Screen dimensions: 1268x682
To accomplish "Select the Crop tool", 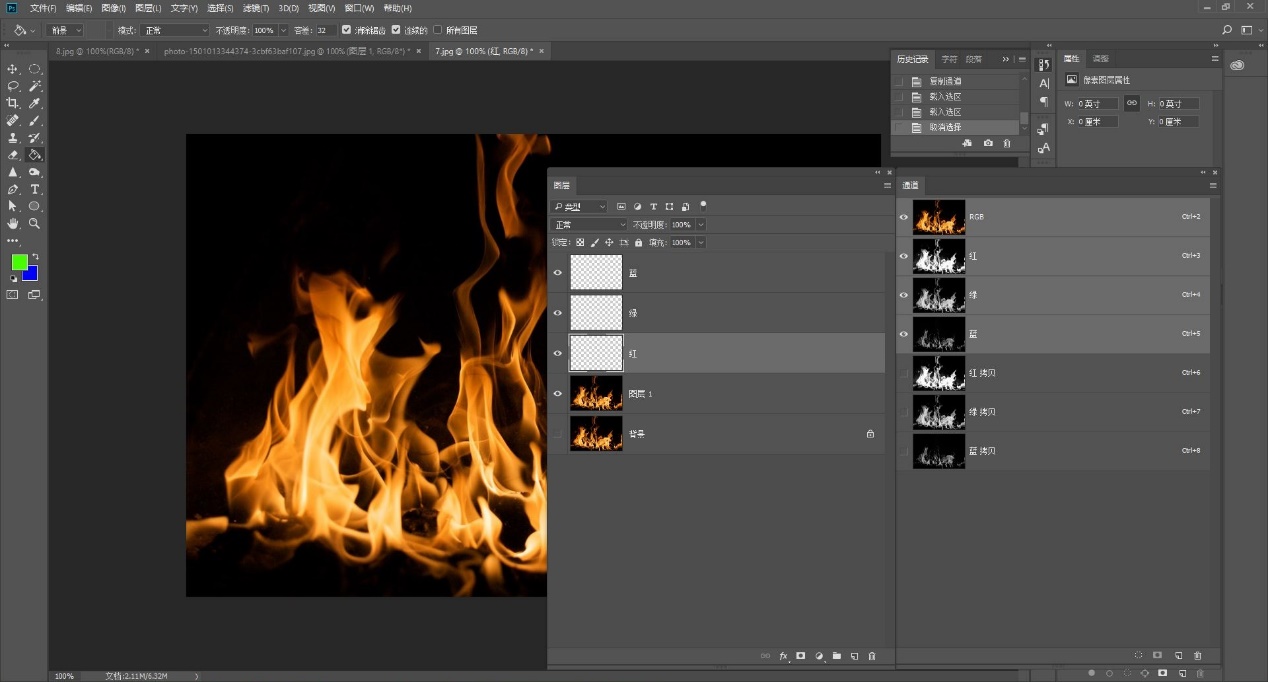I will 13,103.
